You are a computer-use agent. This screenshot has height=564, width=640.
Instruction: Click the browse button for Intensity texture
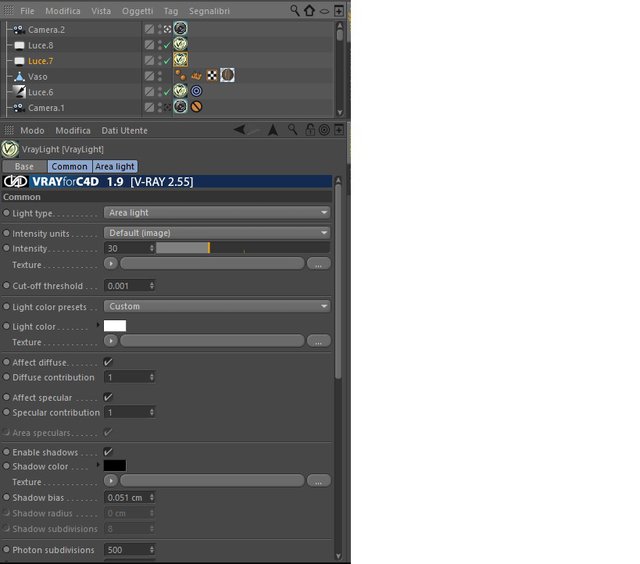pyautogui.click(x=318, y=264)
